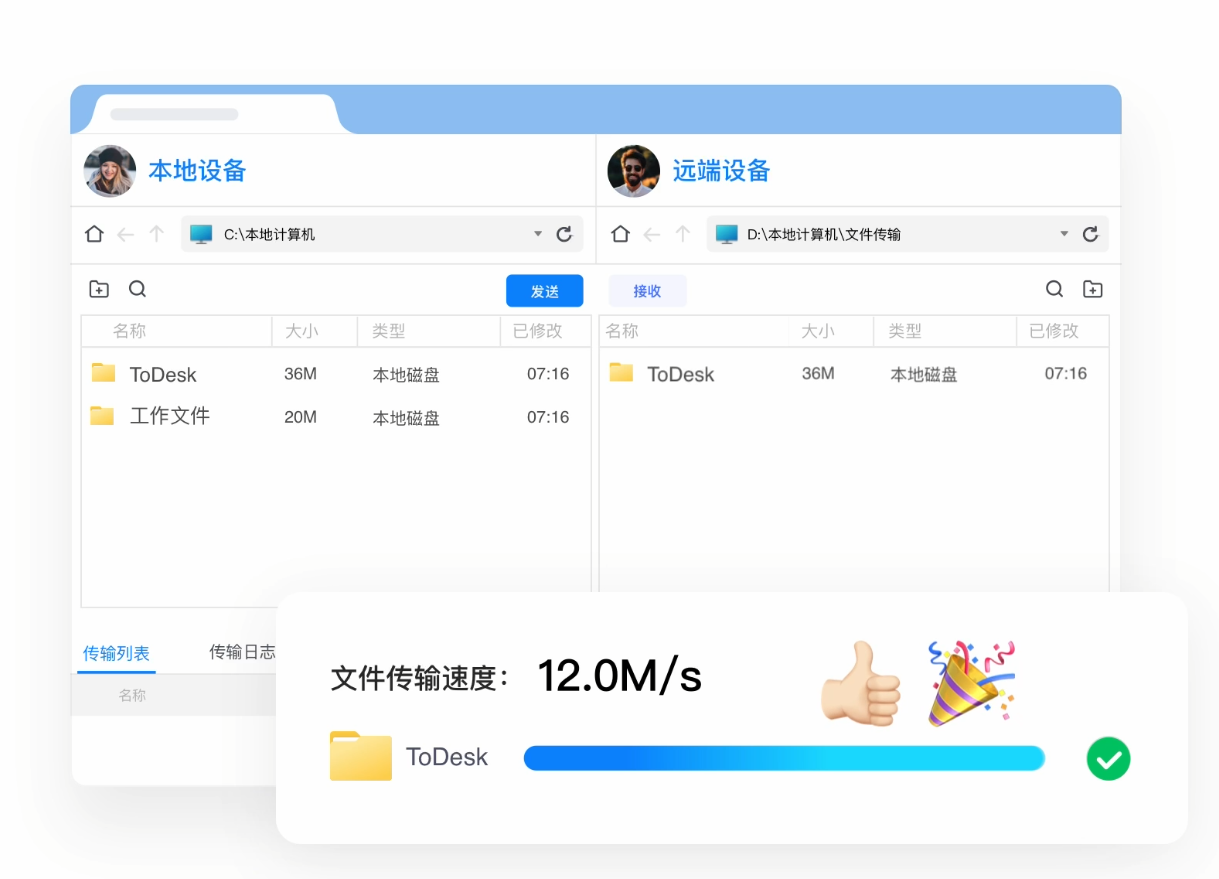Switch to the 传输日志 tab
The height and width of the screenshot is (879, 1219).
(242, 652)
